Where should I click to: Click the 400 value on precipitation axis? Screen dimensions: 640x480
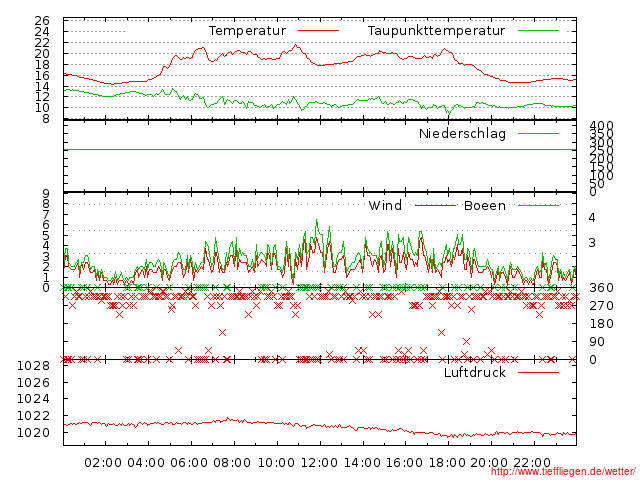coord(601,126)
